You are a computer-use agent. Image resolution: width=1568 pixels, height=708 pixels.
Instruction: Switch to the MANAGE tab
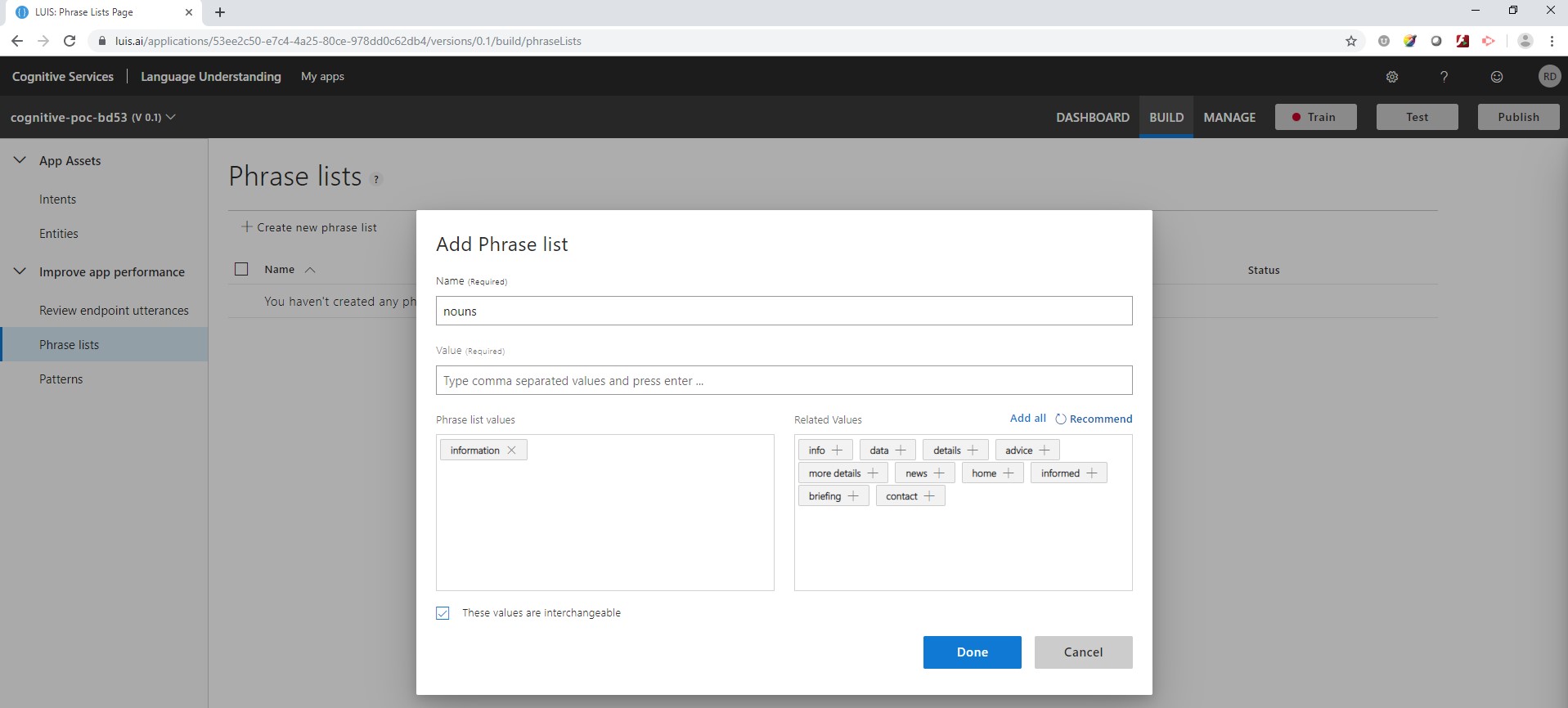pos(1229,117)
